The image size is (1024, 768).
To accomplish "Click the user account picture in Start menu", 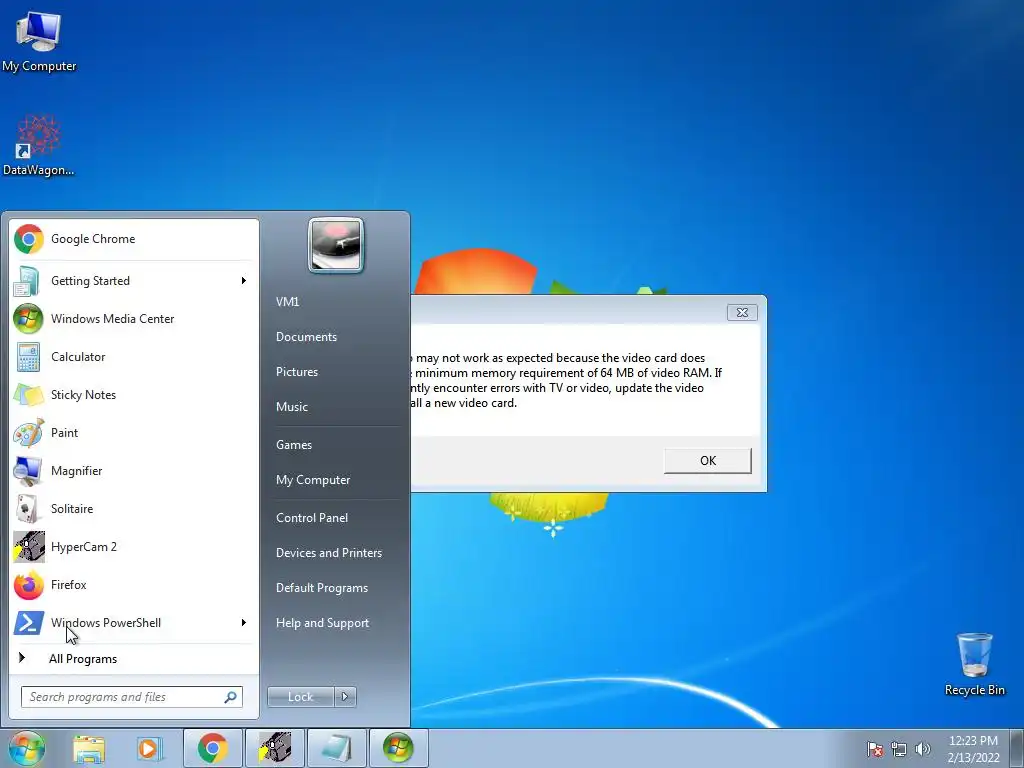I will [x=336, y=246].
